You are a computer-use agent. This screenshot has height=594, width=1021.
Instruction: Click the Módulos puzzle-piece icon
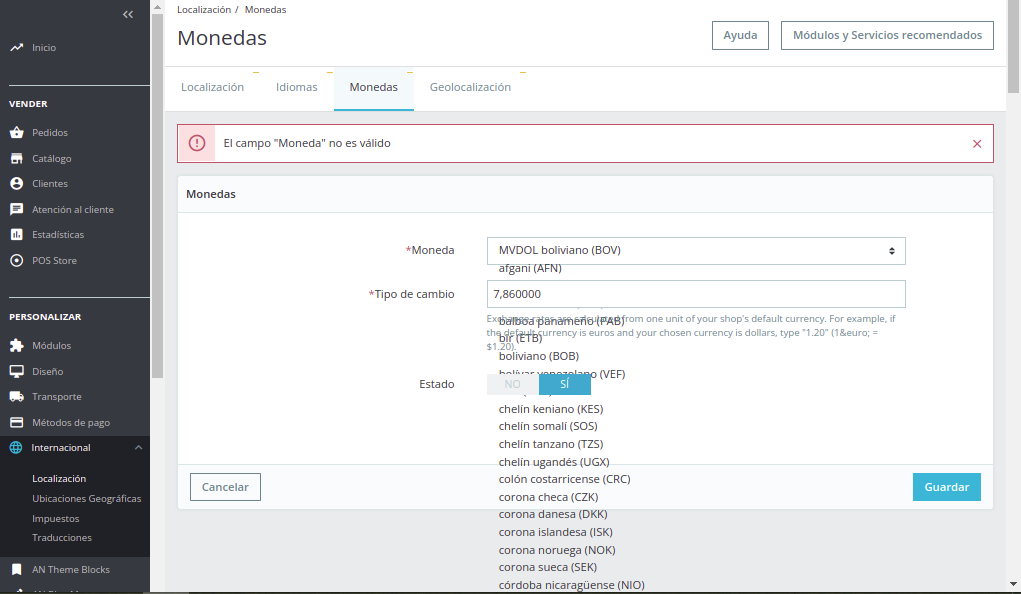coord(16,345)
